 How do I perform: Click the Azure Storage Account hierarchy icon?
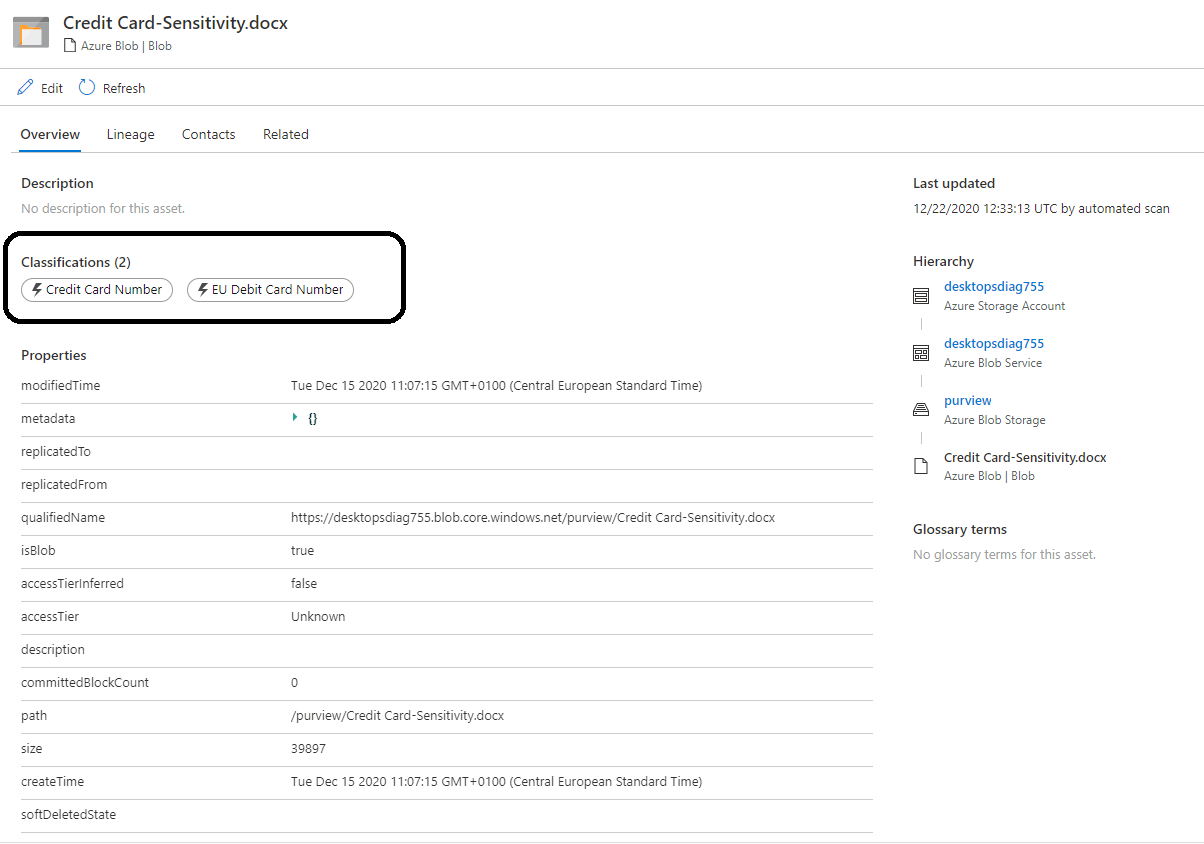(921, 296)
